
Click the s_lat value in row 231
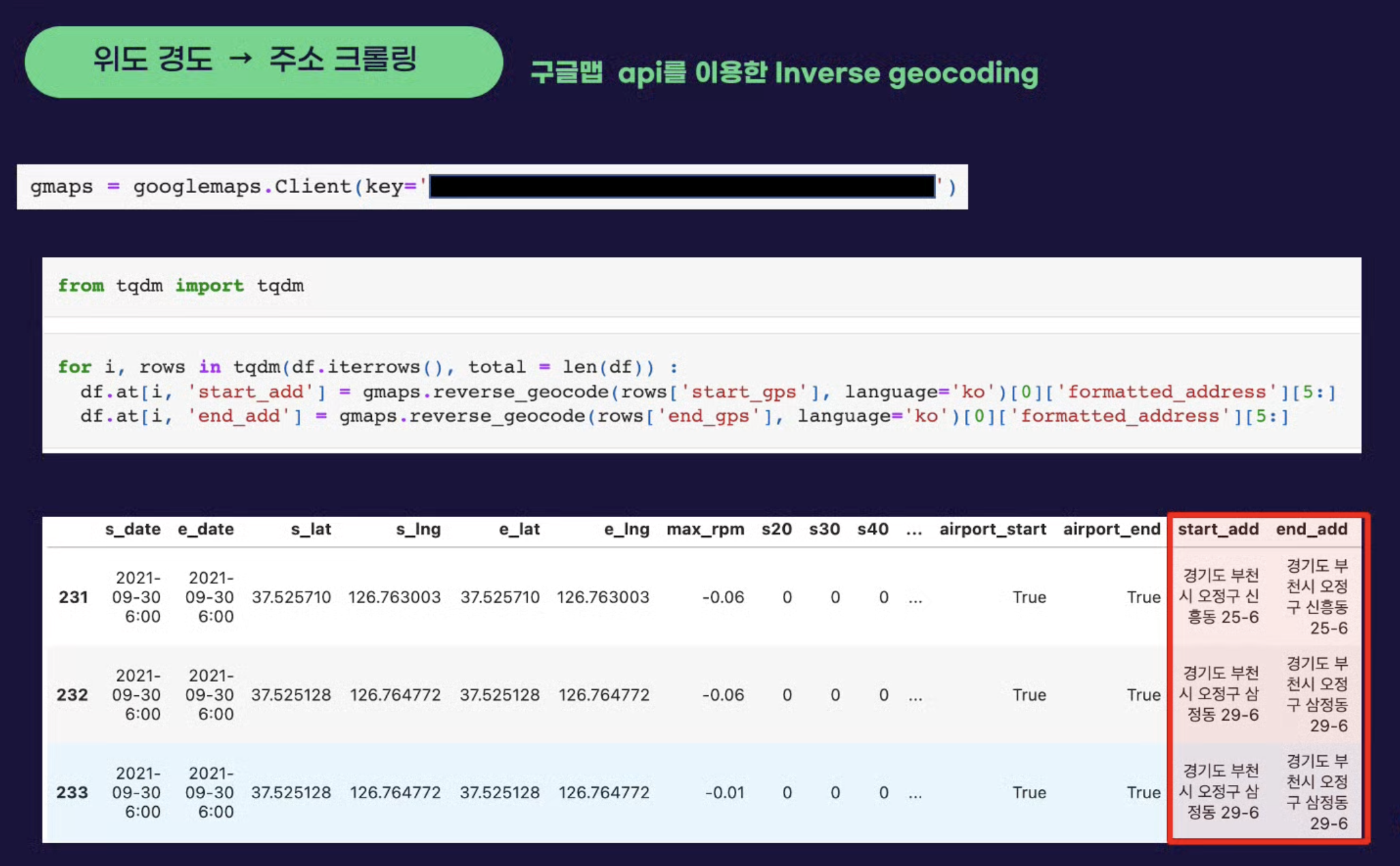(291, 597)
